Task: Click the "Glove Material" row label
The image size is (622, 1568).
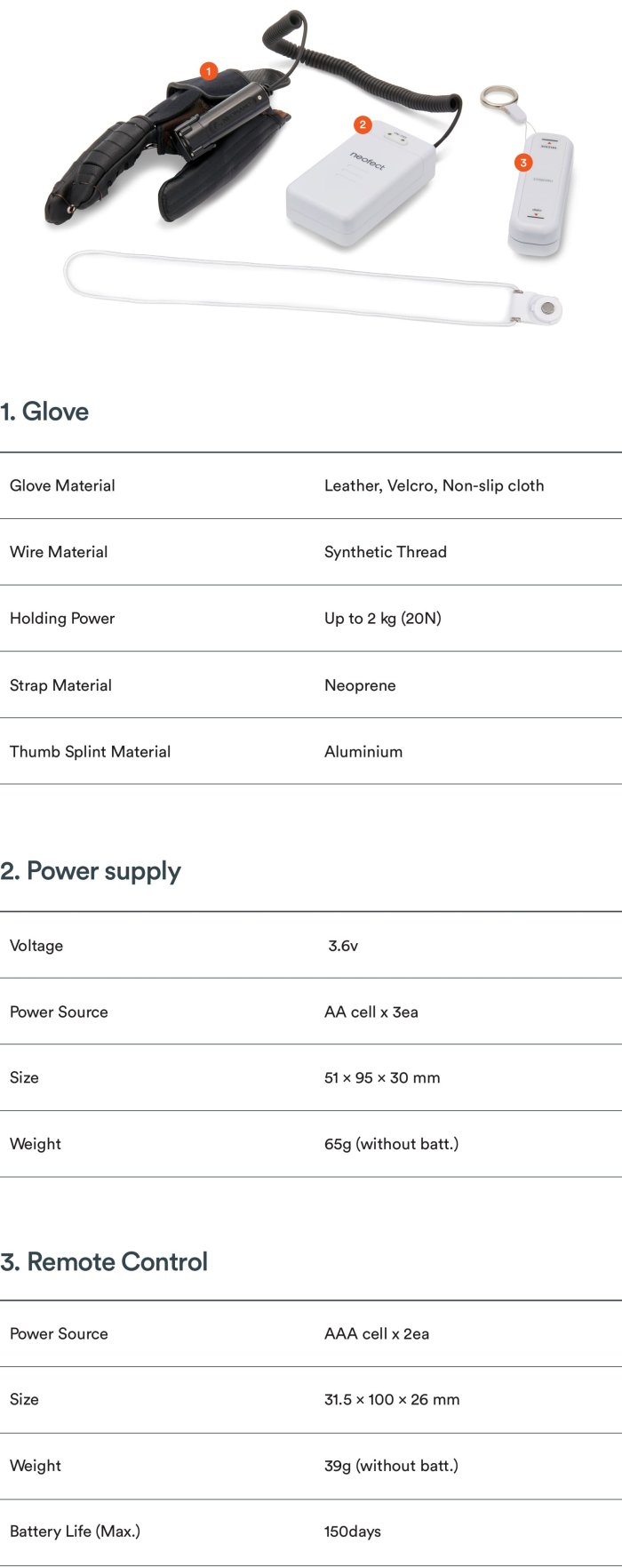Action: [x=62, y=485]
